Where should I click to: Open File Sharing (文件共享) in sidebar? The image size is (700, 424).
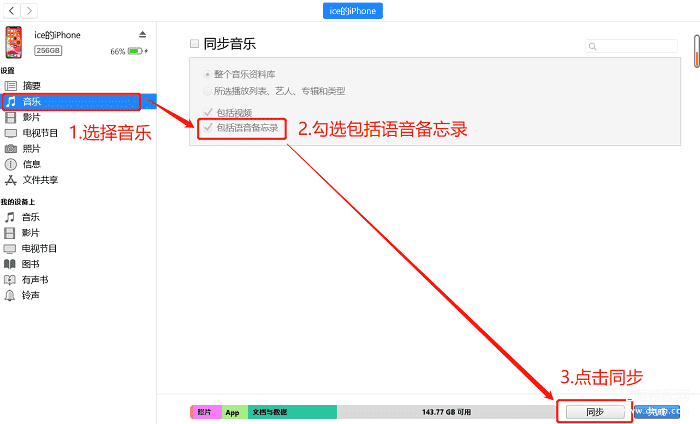(x=11, y=180)
